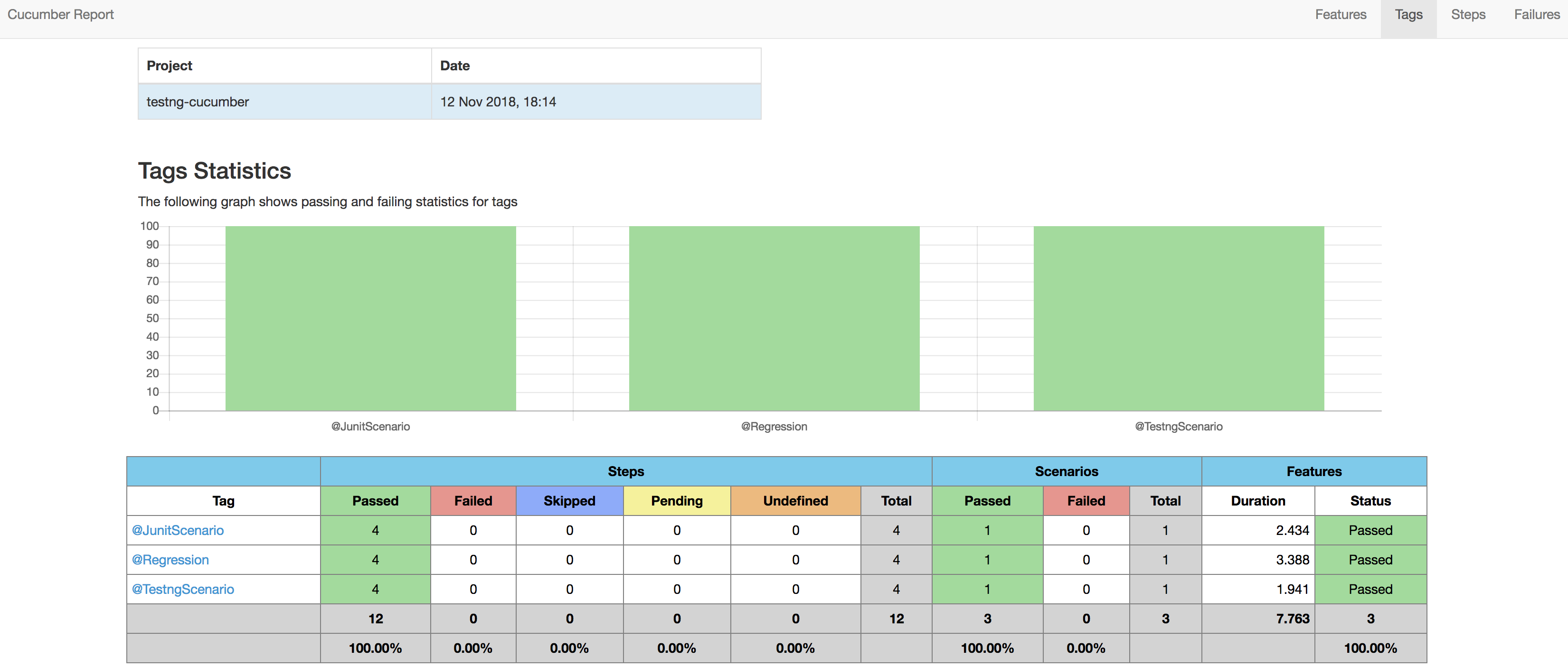The width and height of the screenshot is (1568, 668).
Task: Sort by Duration column header
Action: pyautogui.click(x=1257, y=501)
